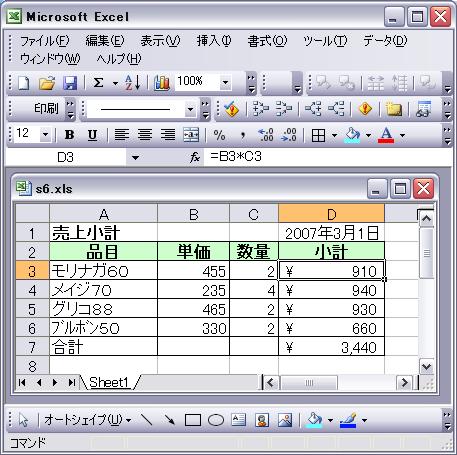Insert a Text Box from drawing toolbar
Screen dimensions: 457x455
click(x=239, y=420)
